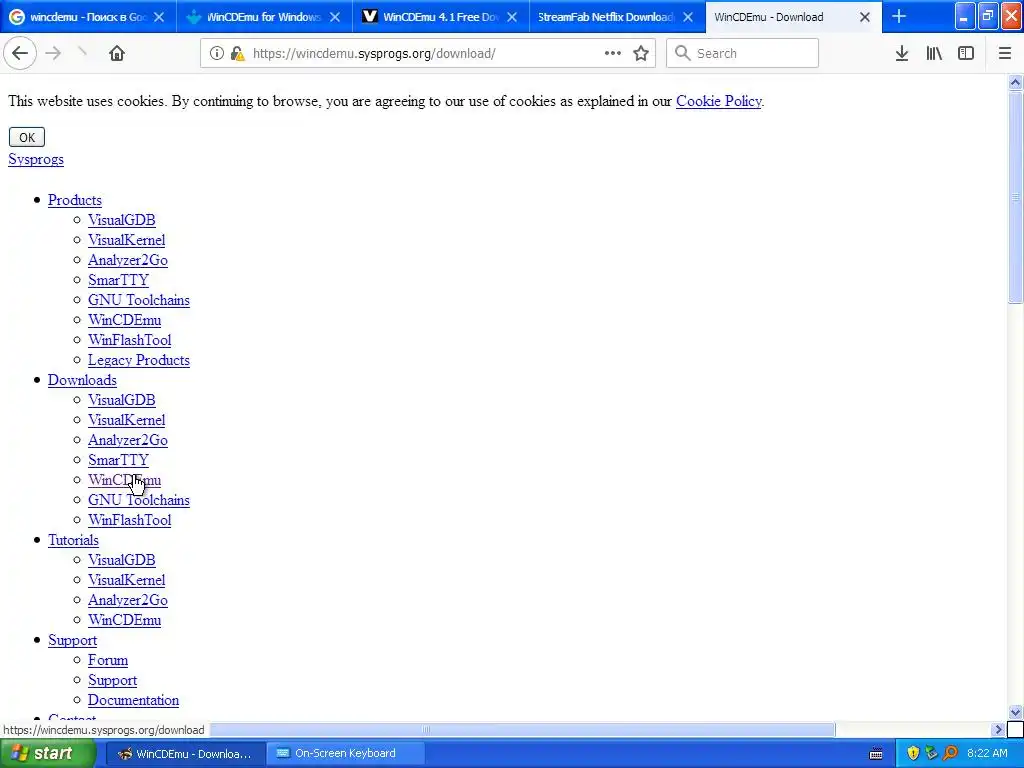This screenshot has height=768, width=1024.
Task: Open Analyzer2Go under Products
Action: (x=128, y=260)
